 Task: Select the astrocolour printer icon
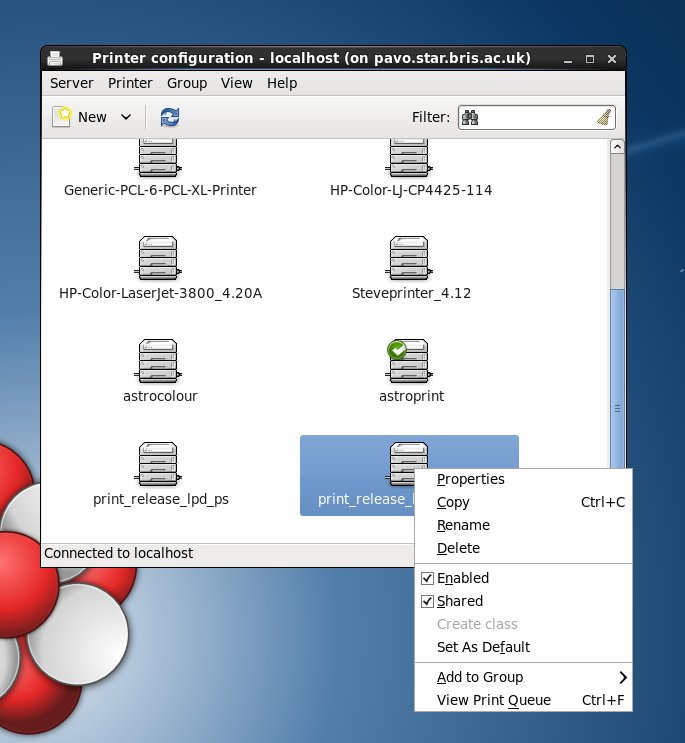tap(160, 362)
